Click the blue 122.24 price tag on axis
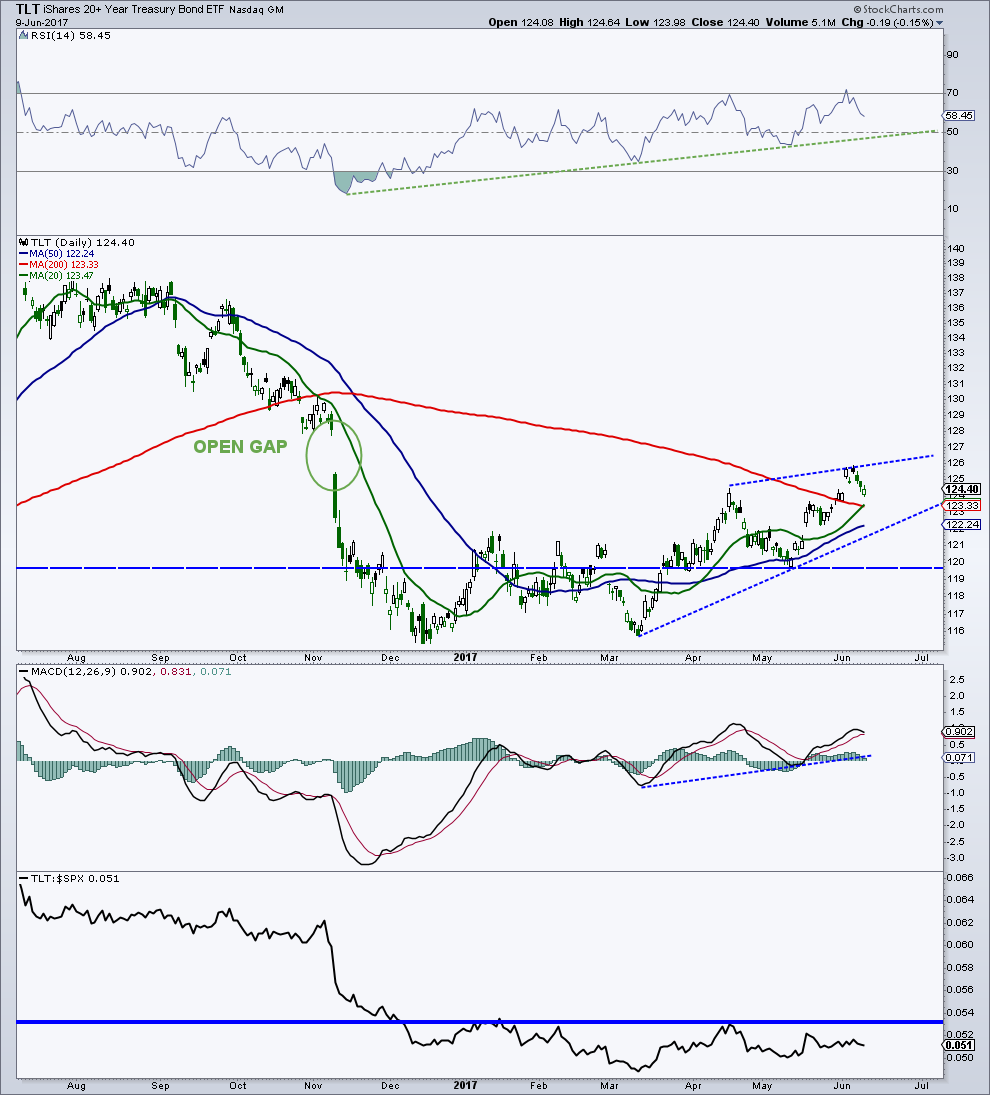Screen dimensions: 990x1095 pyautogui.click(x=963, y=524)
